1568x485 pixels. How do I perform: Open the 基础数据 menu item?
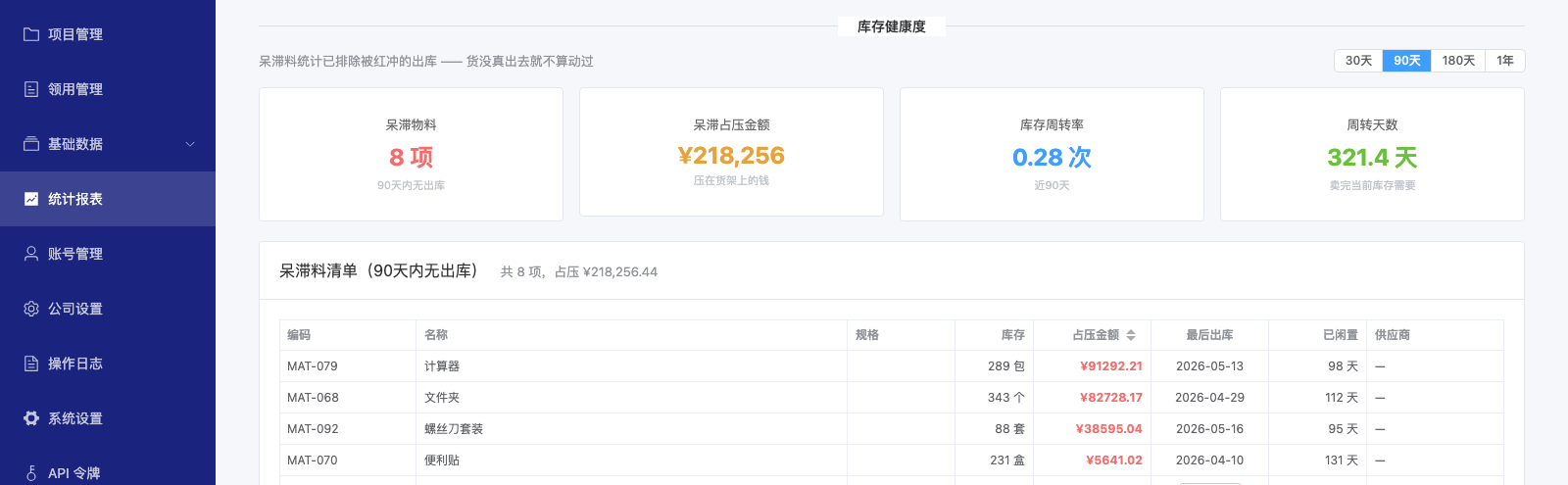[x=108, y=144]
